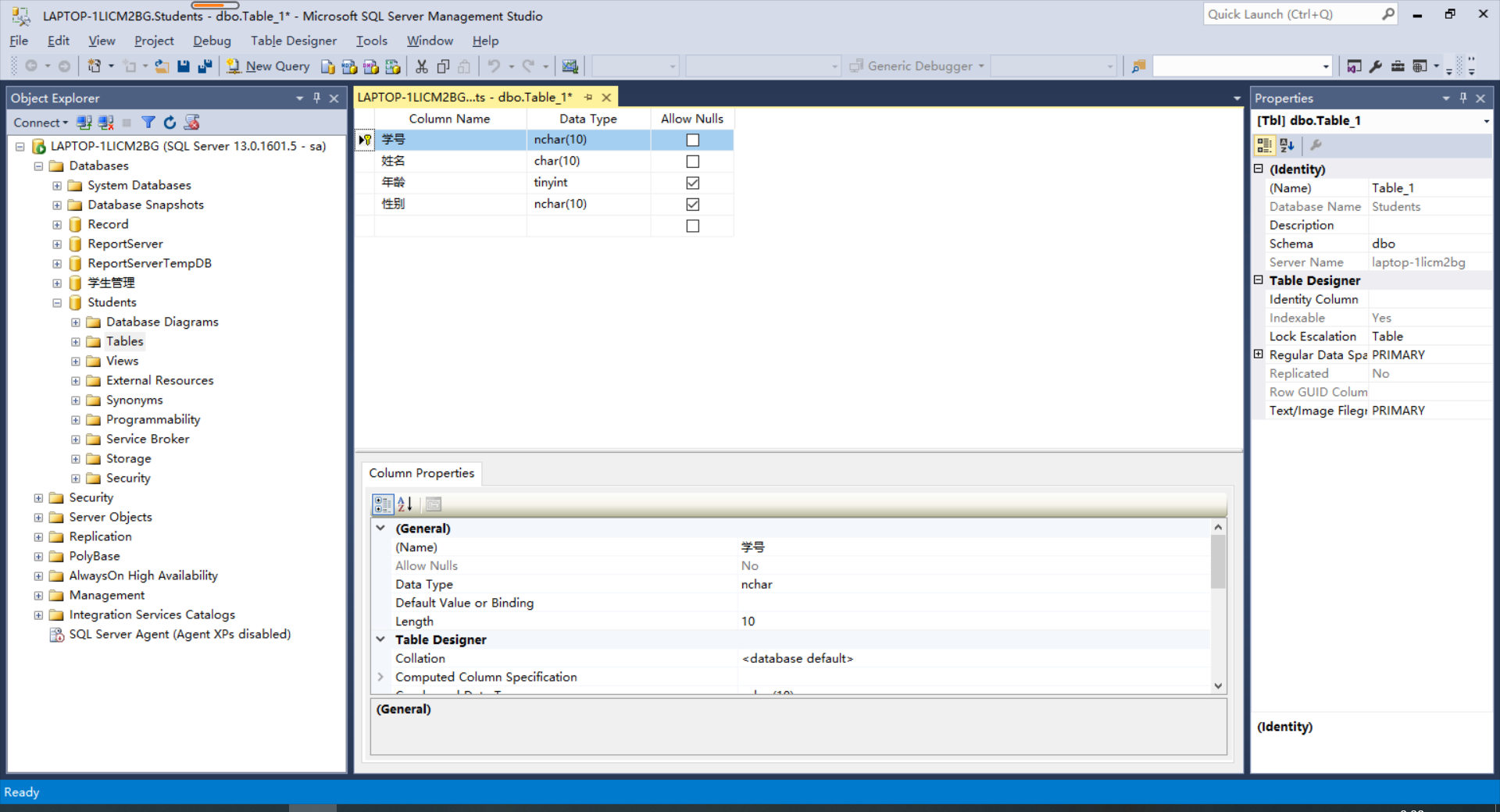Viewport: 1500px width, 812px height.
Task: Select SQL Server Agent node
Action: [180, 635]
